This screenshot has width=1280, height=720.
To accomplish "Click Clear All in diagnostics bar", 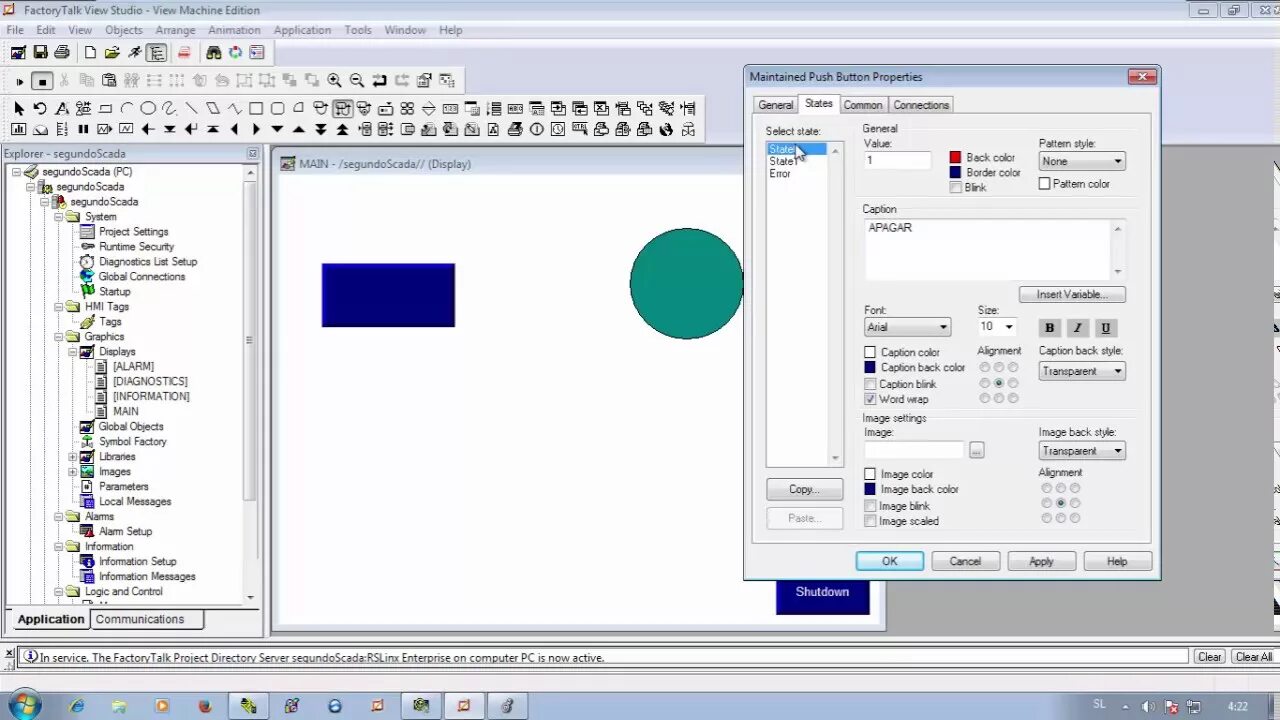I will pos(1253,657).
